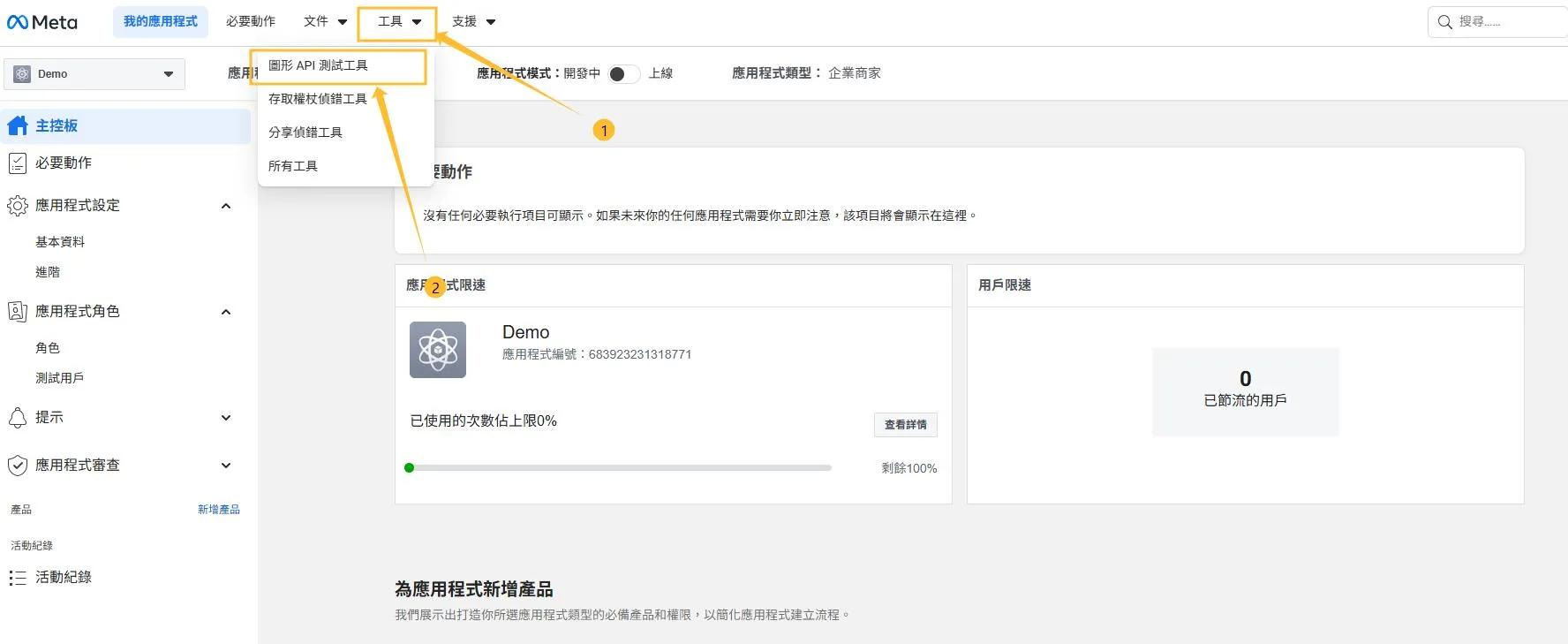Viewport: 1568px width, 644px height.
Task: Open the 文件 dropdown menu
Action: 326,21
